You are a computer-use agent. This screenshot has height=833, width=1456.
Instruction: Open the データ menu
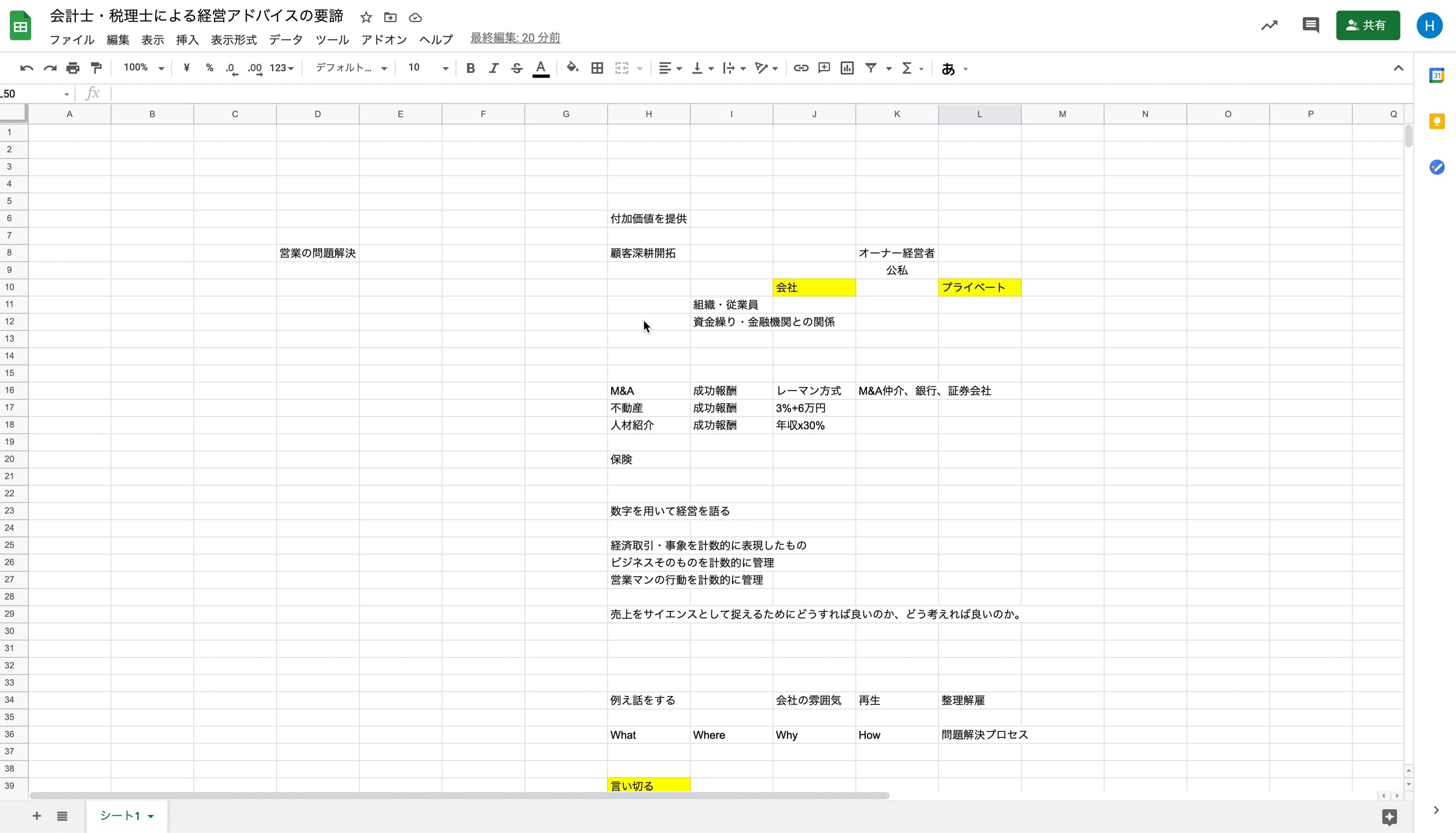(286, 39)
